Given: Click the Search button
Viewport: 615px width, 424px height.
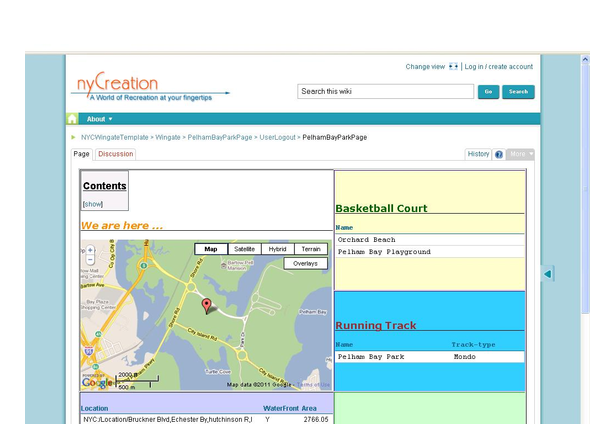Looking at the screenshot, I should tap(518, 92).
